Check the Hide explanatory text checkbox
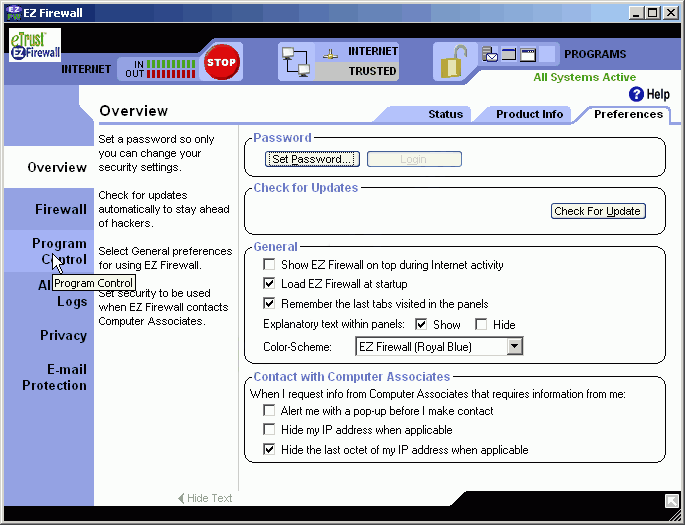Viewport: 685px width, 525px height. pyautogui.click(x=481, y=324)
